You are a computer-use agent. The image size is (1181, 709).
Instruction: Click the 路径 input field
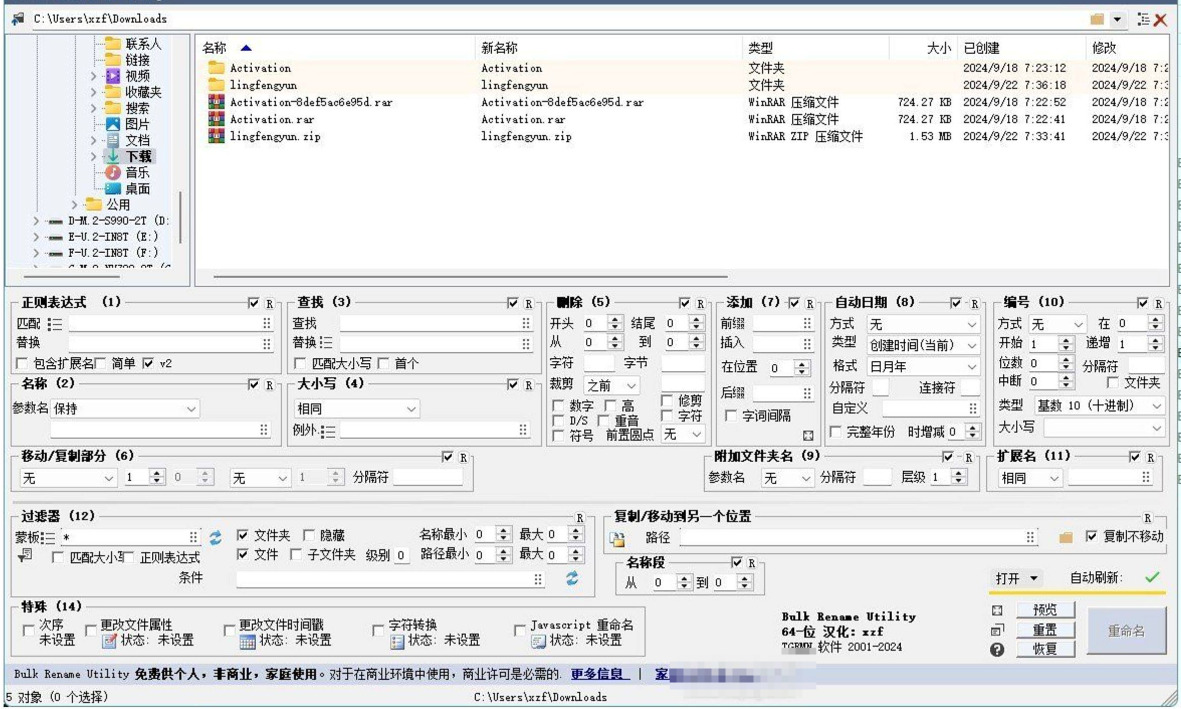point(858,537)
